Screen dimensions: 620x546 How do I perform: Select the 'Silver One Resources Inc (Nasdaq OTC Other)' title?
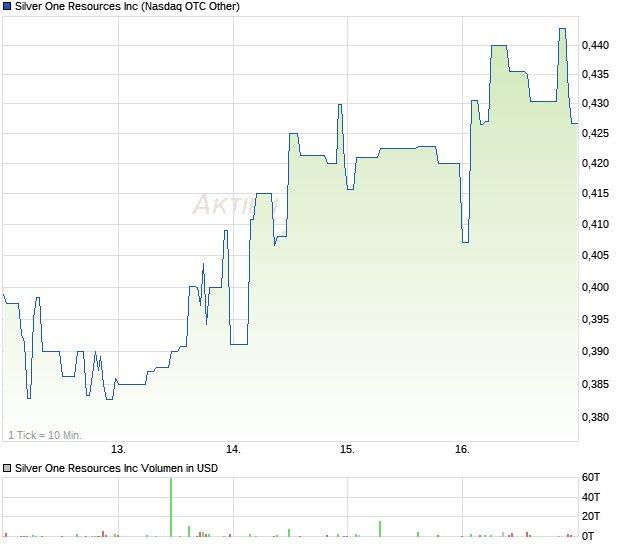pyautogui.click(x=127, y=7)
